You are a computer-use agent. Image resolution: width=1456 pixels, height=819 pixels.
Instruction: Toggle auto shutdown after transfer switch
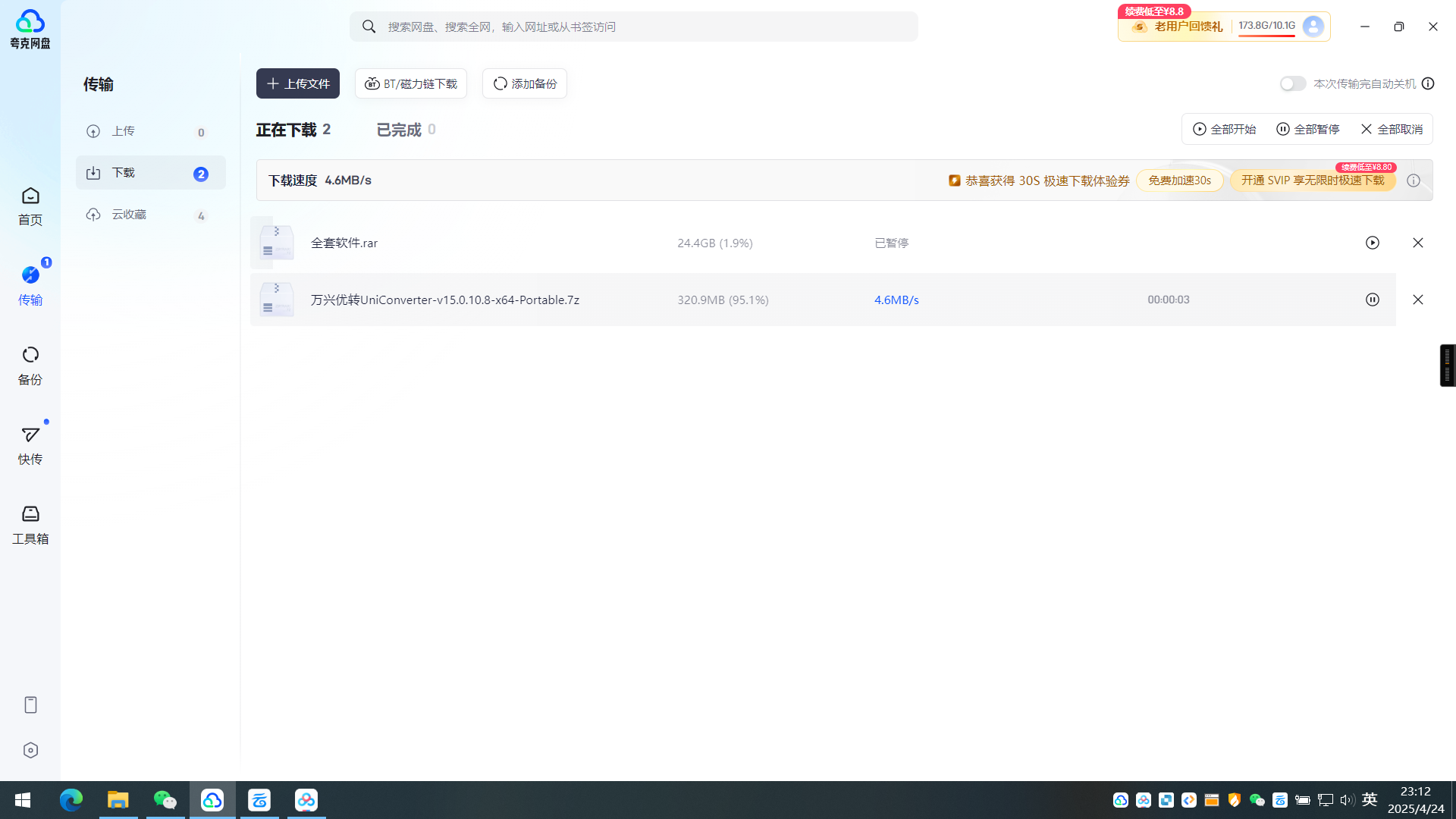pos(1293,83)
